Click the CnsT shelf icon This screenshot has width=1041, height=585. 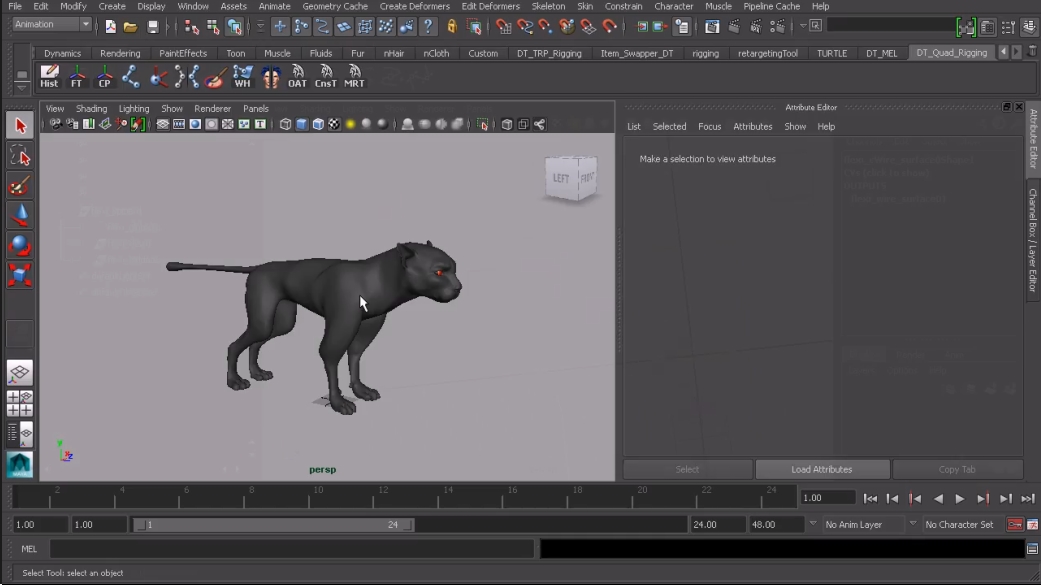coord(325,76)
